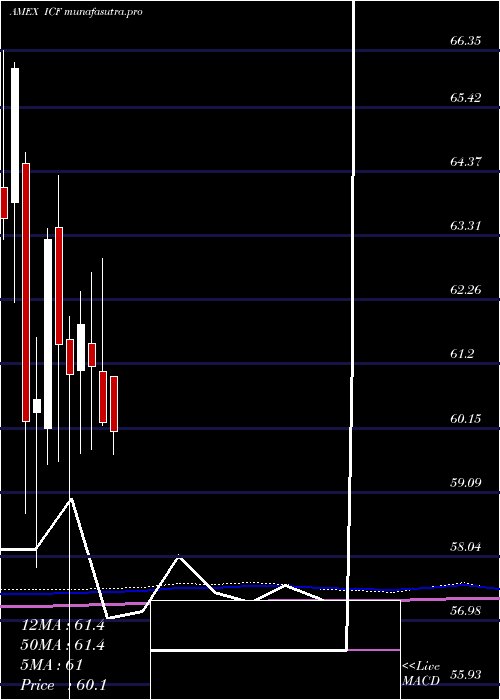Click the Price : 60.1 readout
500x700 pixels.
pos(63,685)
